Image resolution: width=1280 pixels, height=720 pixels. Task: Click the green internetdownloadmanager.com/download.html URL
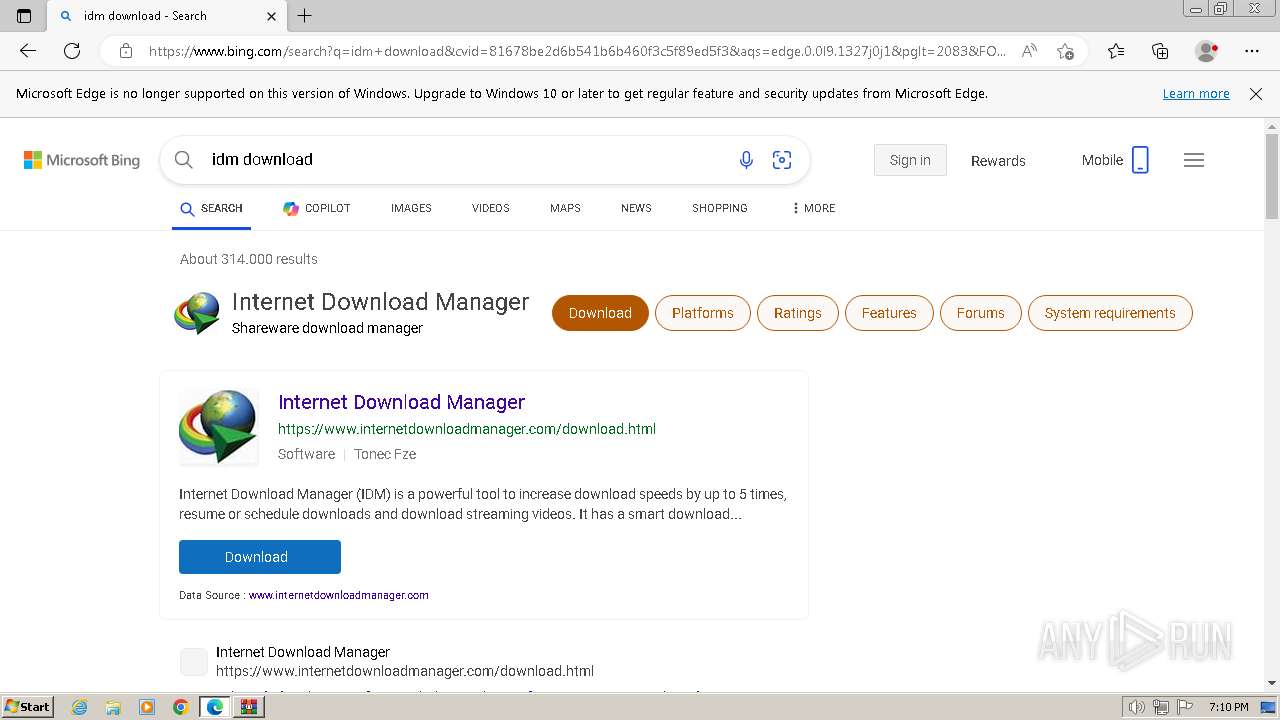click(x=467, y=429)
